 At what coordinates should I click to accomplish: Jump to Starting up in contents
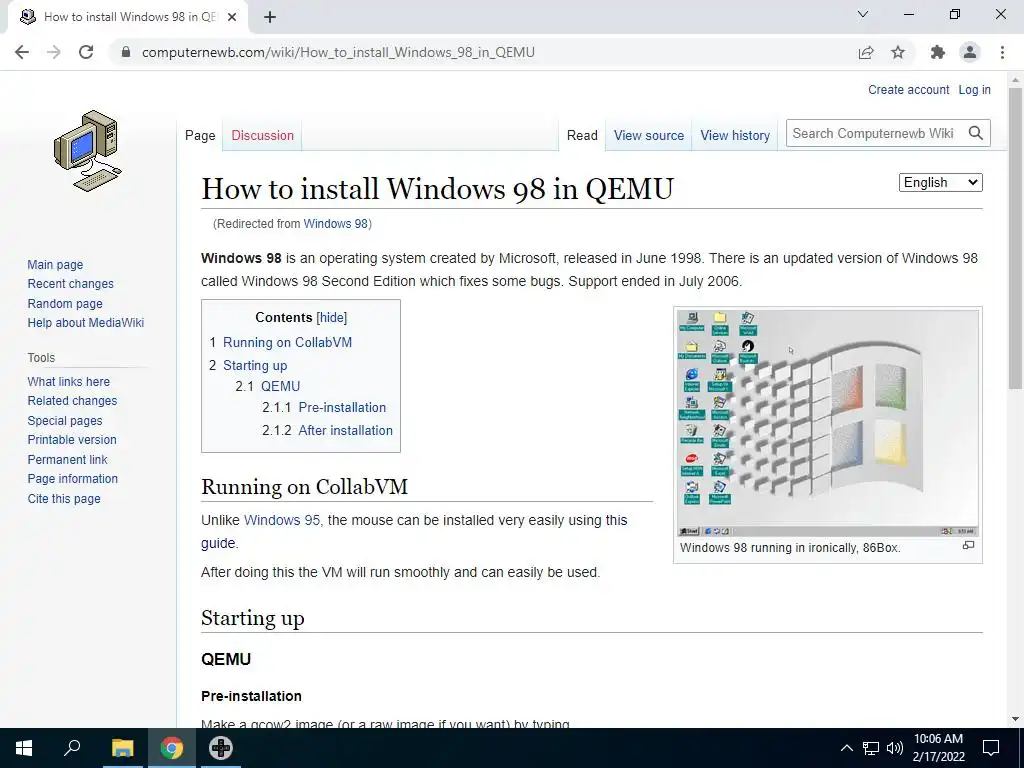(255, 365)
